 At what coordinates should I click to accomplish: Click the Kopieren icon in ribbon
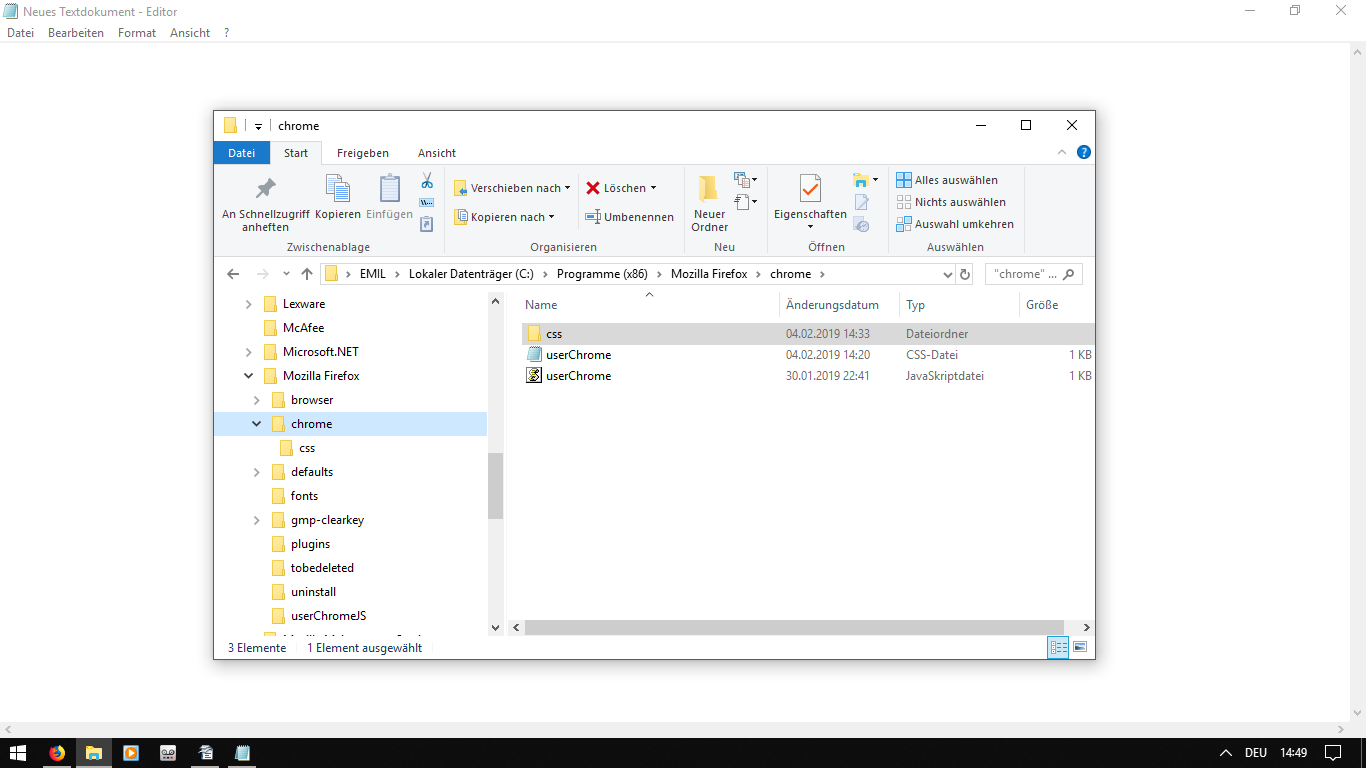coord(338,188)
